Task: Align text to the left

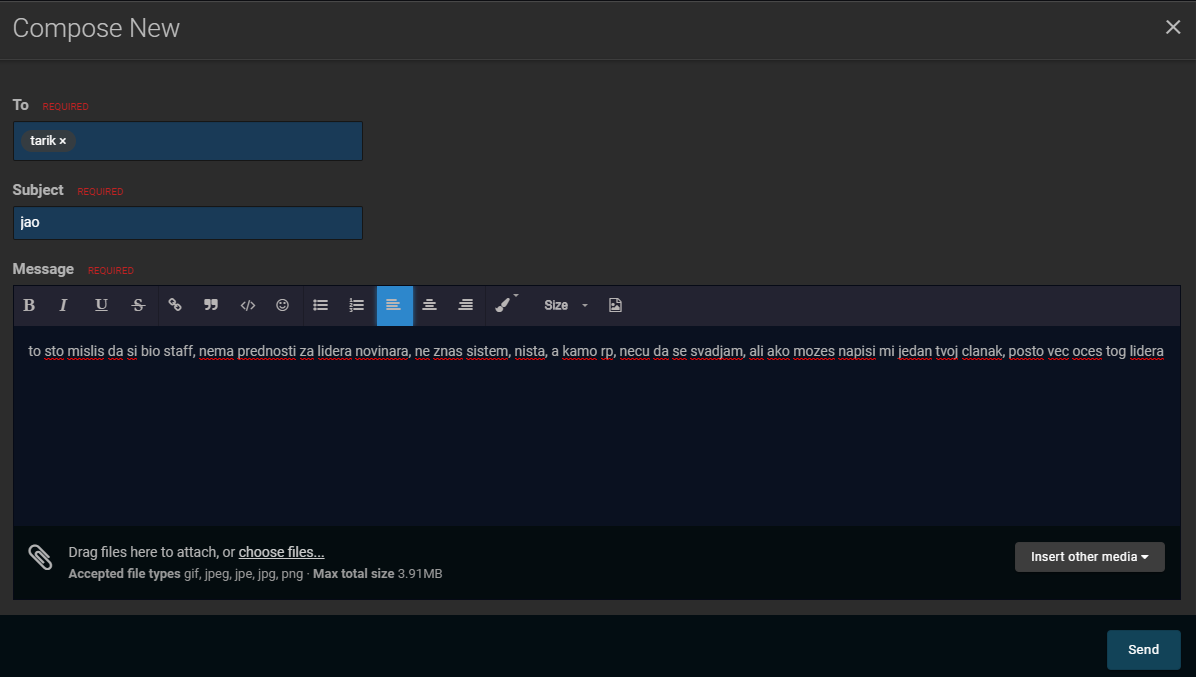Action: (x=394, y=306)
